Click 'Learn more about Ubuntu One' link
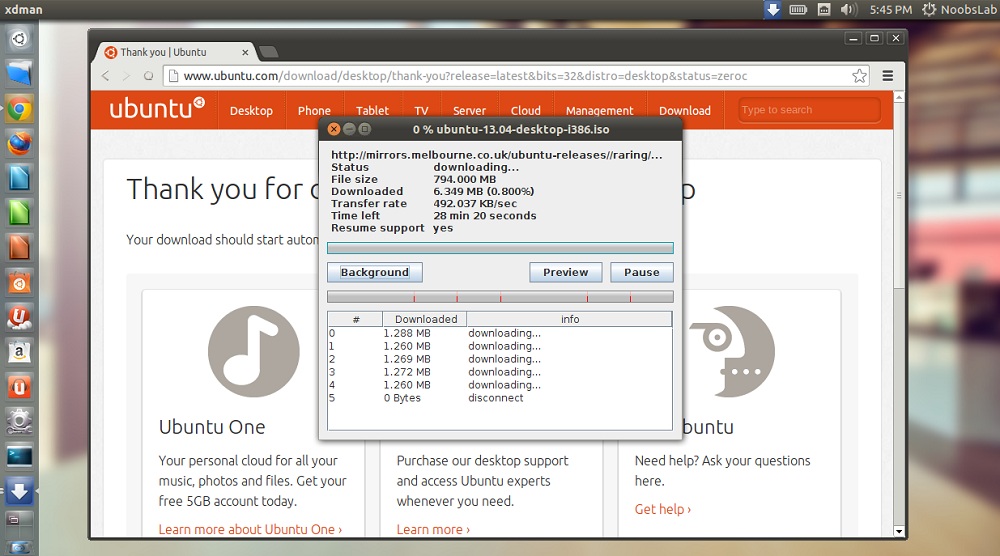 point(250,529)
